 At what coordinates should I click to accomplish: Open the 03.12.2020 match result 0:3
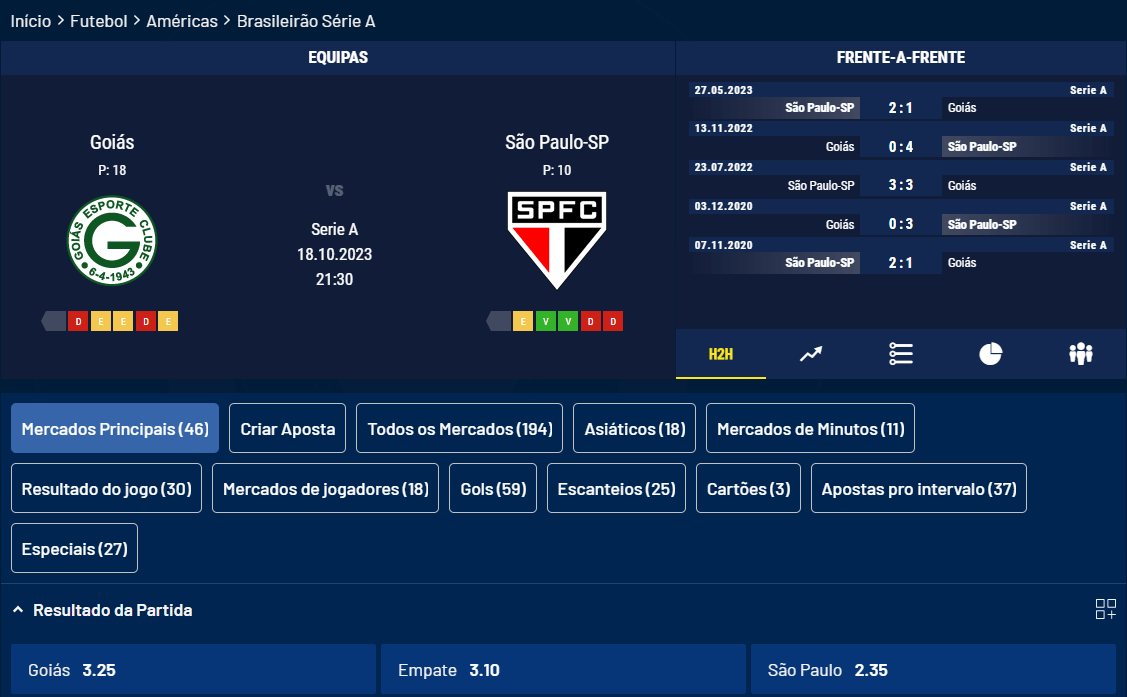pos(901,224)
